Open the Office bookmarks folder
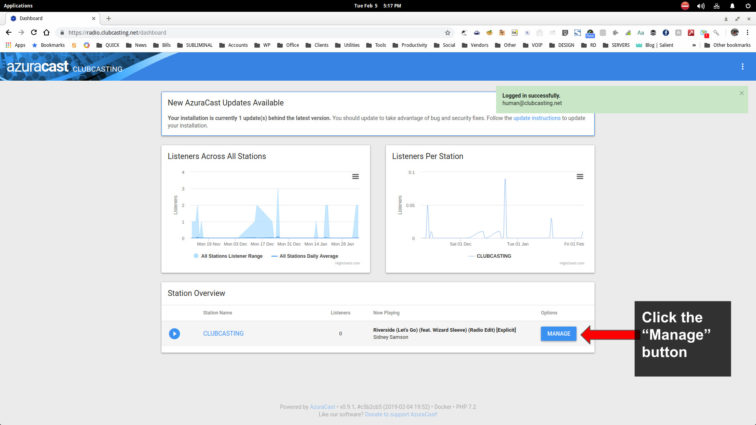756x425 pixels. coord(288,45)
